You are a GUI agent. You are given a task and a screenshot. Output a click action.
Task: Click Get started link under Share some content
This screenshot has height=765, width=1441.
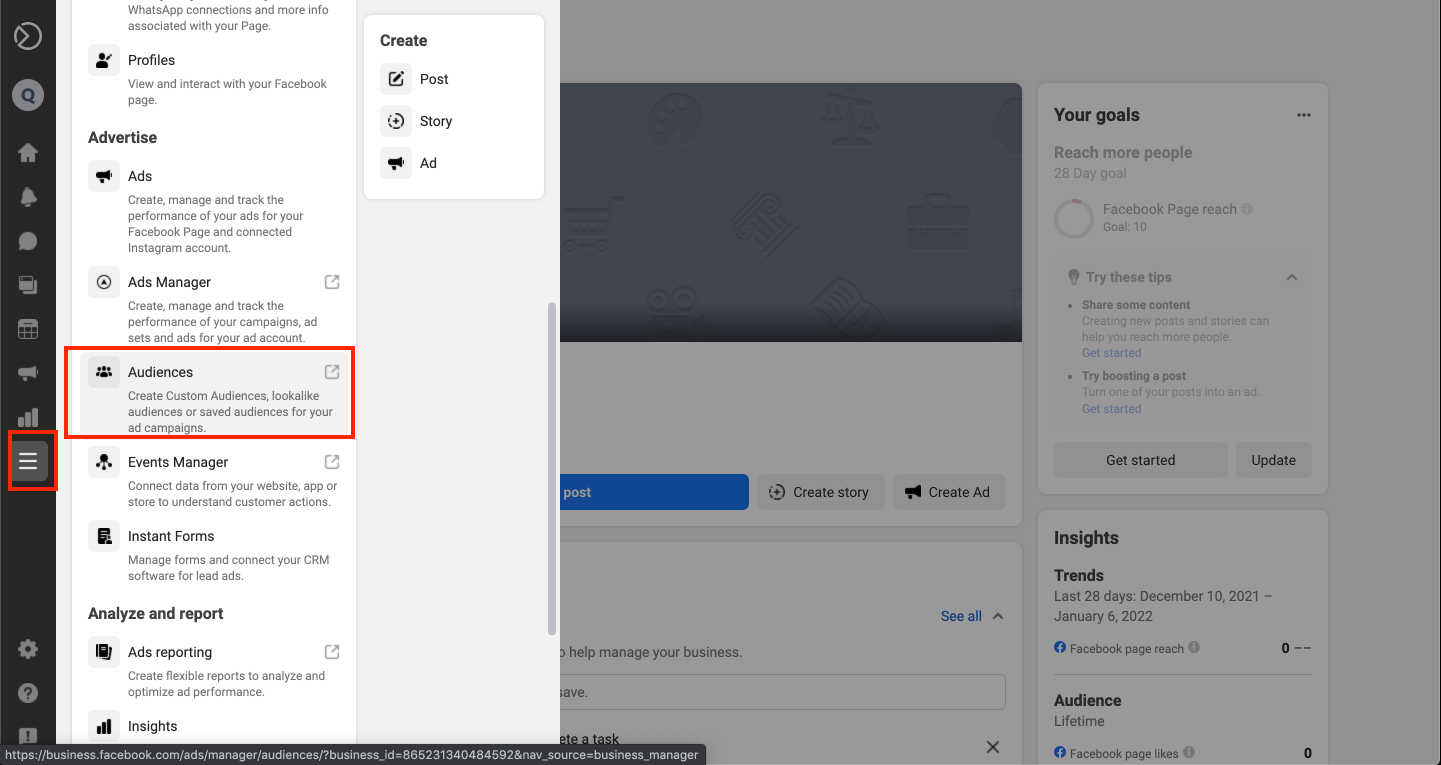(1111, 353)
